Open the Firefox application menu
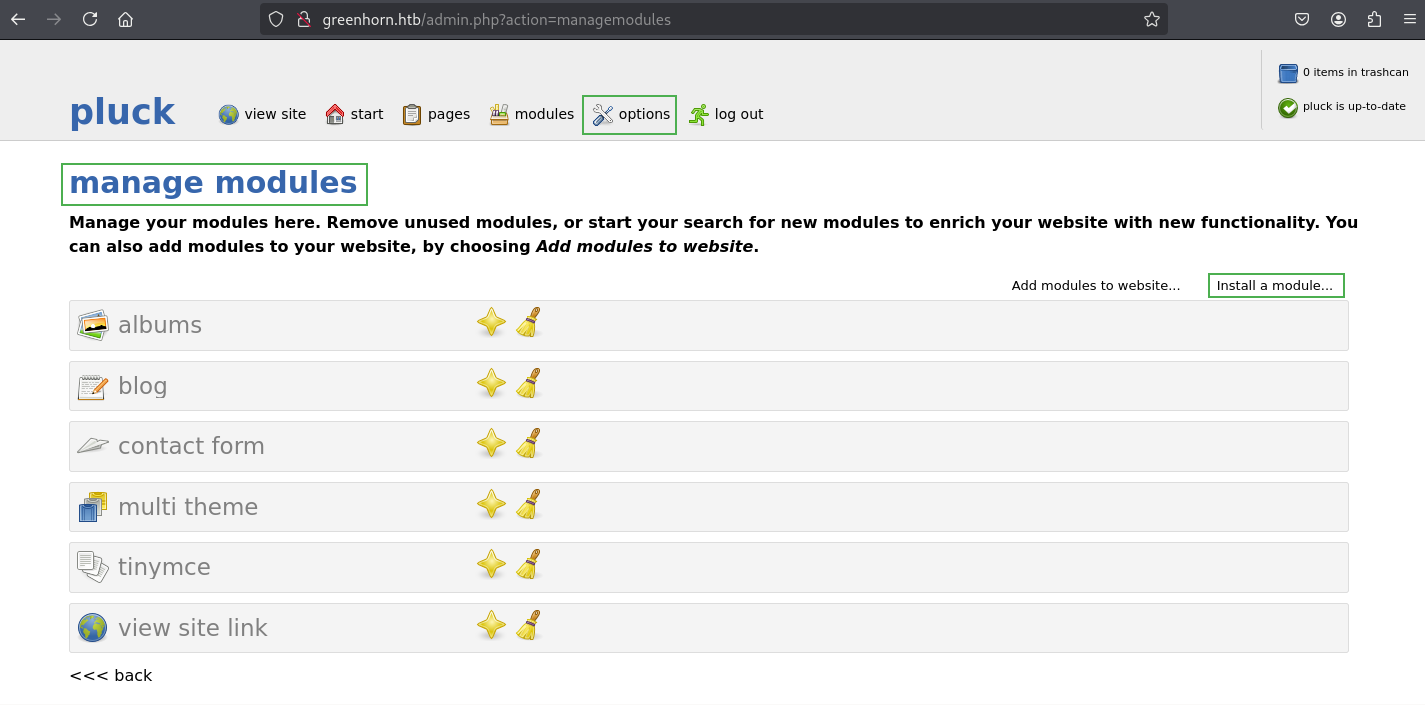 tap(1408, 19)
